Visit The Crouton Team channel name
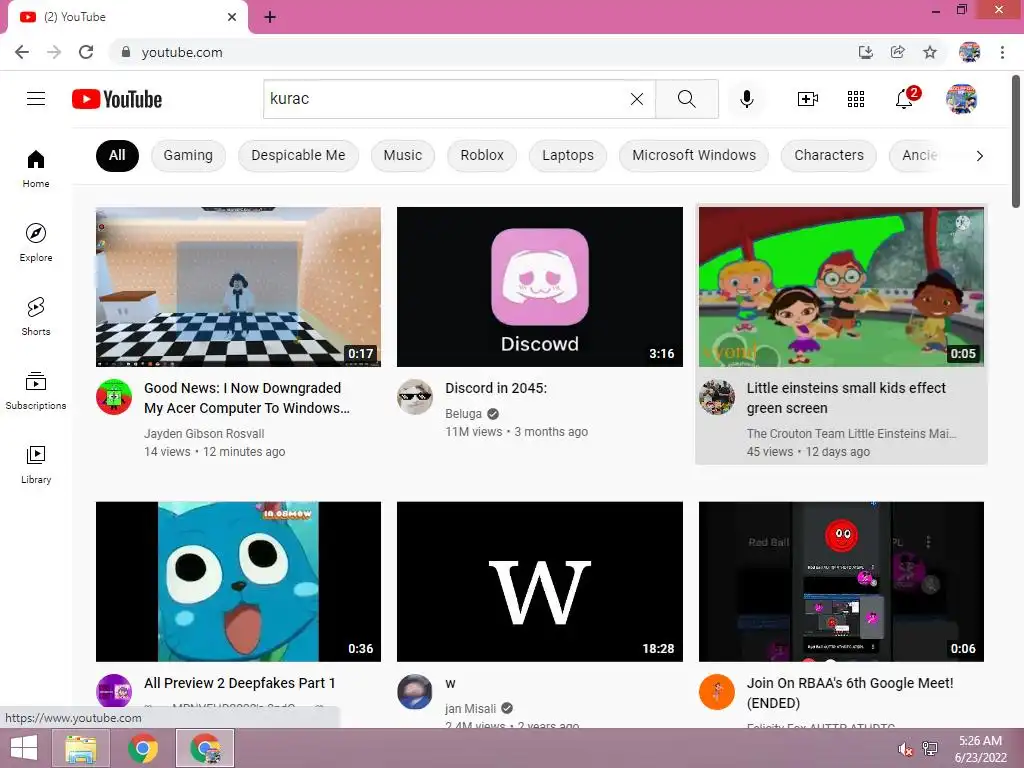This screenshot has height=768, width=1024. 852,434
